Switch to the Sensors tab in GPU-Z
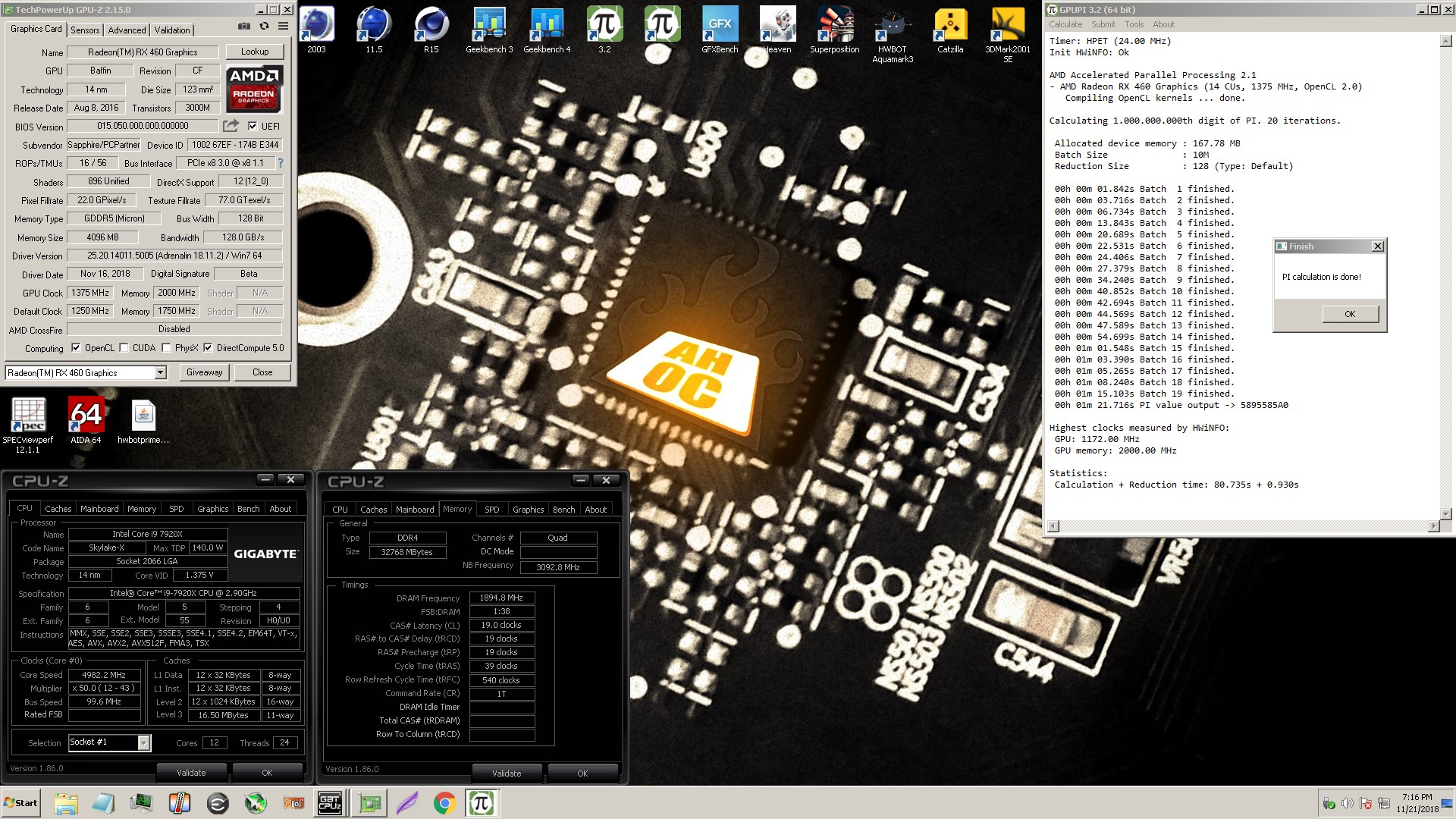This screenshot has height=819, width=1456. pos(85,30)
